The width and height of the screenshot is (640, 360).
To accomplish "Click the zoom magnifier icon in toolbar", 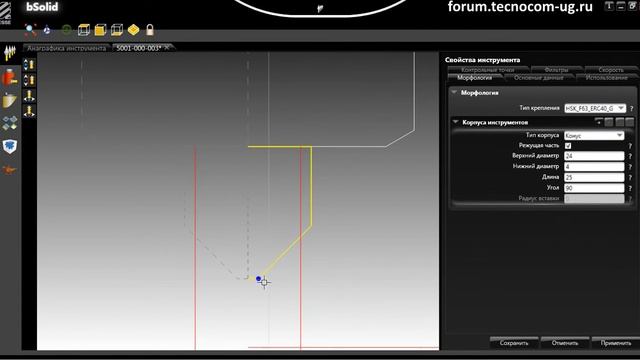I will 30,30.
